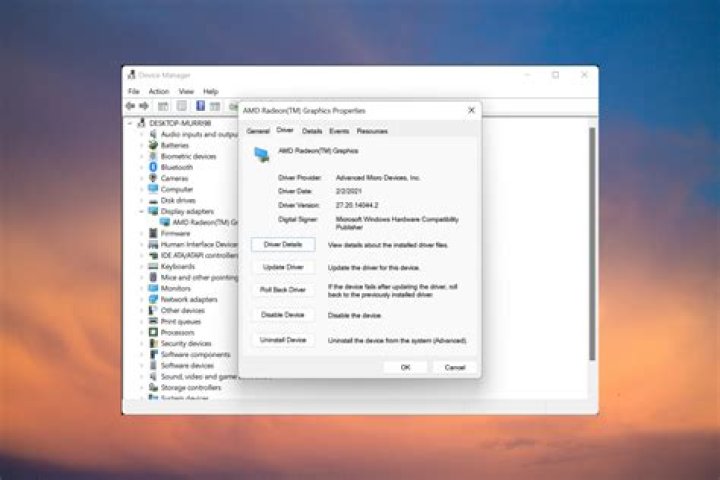This screenshot has height=480, width=720.
Task: Switch to the Resources tab
Action: [x=372, y=131]
